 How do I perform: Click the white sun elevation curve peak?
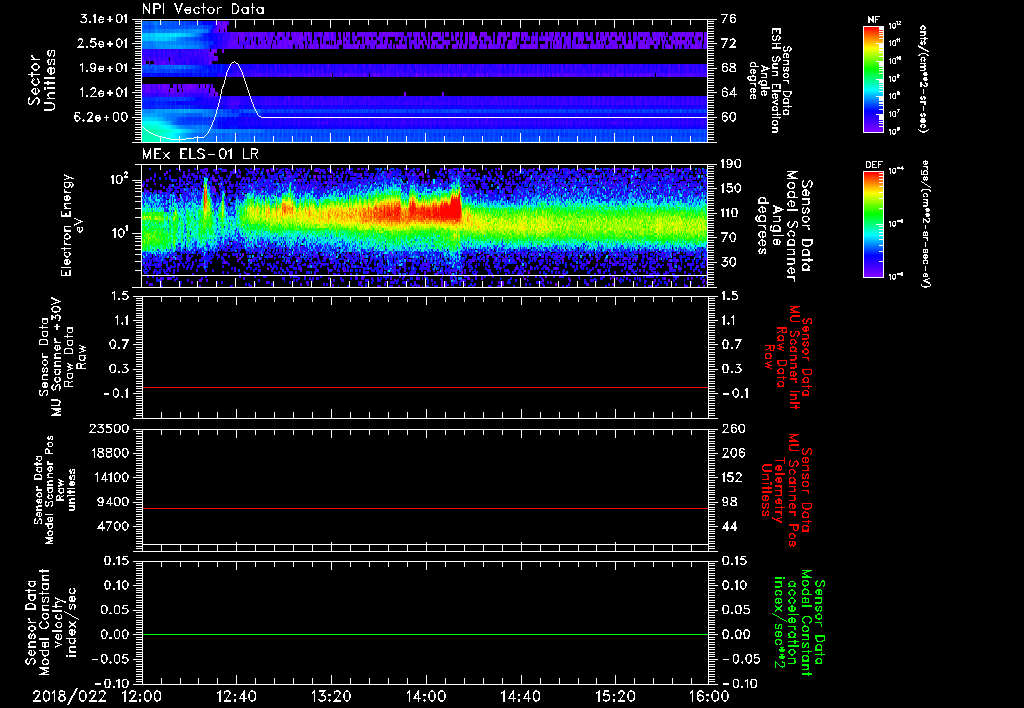tap(235, 63)
